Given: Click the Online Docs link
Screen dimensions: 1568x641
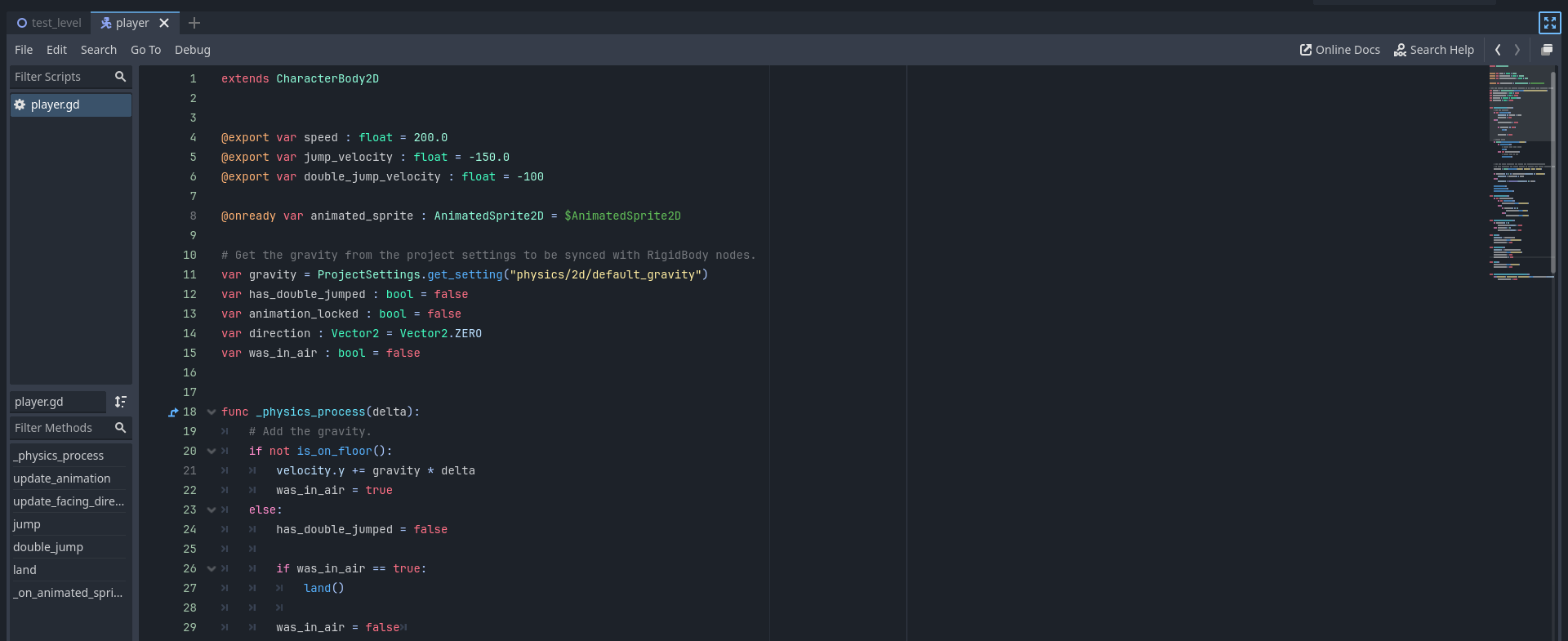Looking at the screenshot, I should 1340,50.
